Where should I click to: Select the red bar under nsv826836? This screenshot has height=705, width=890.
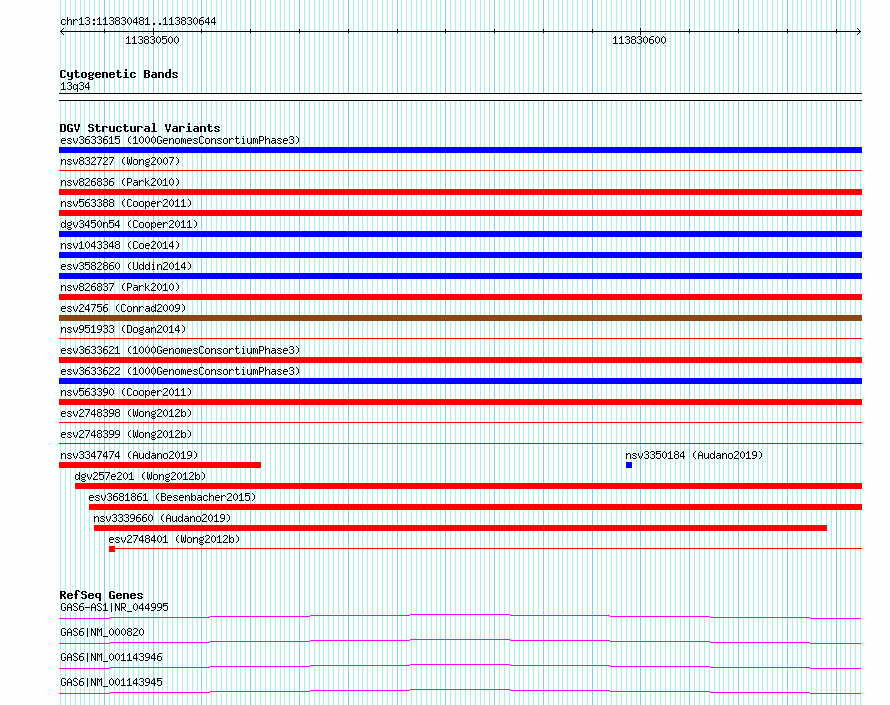pos(460,192)
